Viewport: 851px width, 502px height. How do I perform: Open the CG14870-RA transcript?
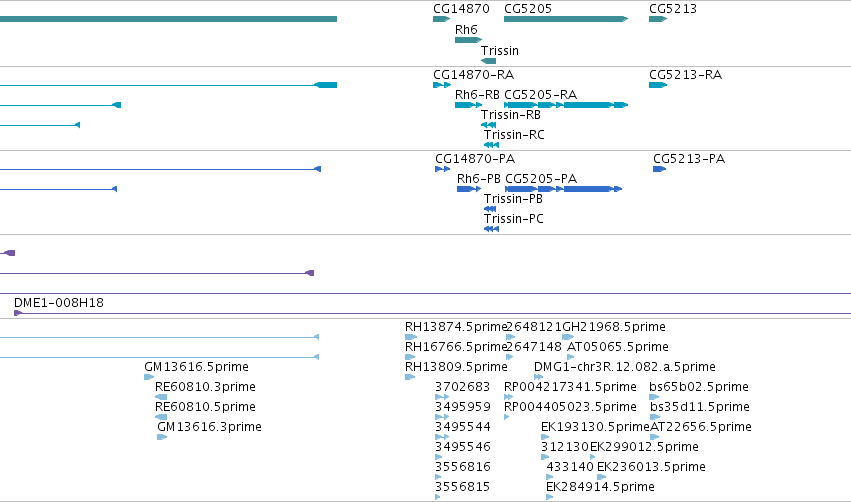coord(442,85)
